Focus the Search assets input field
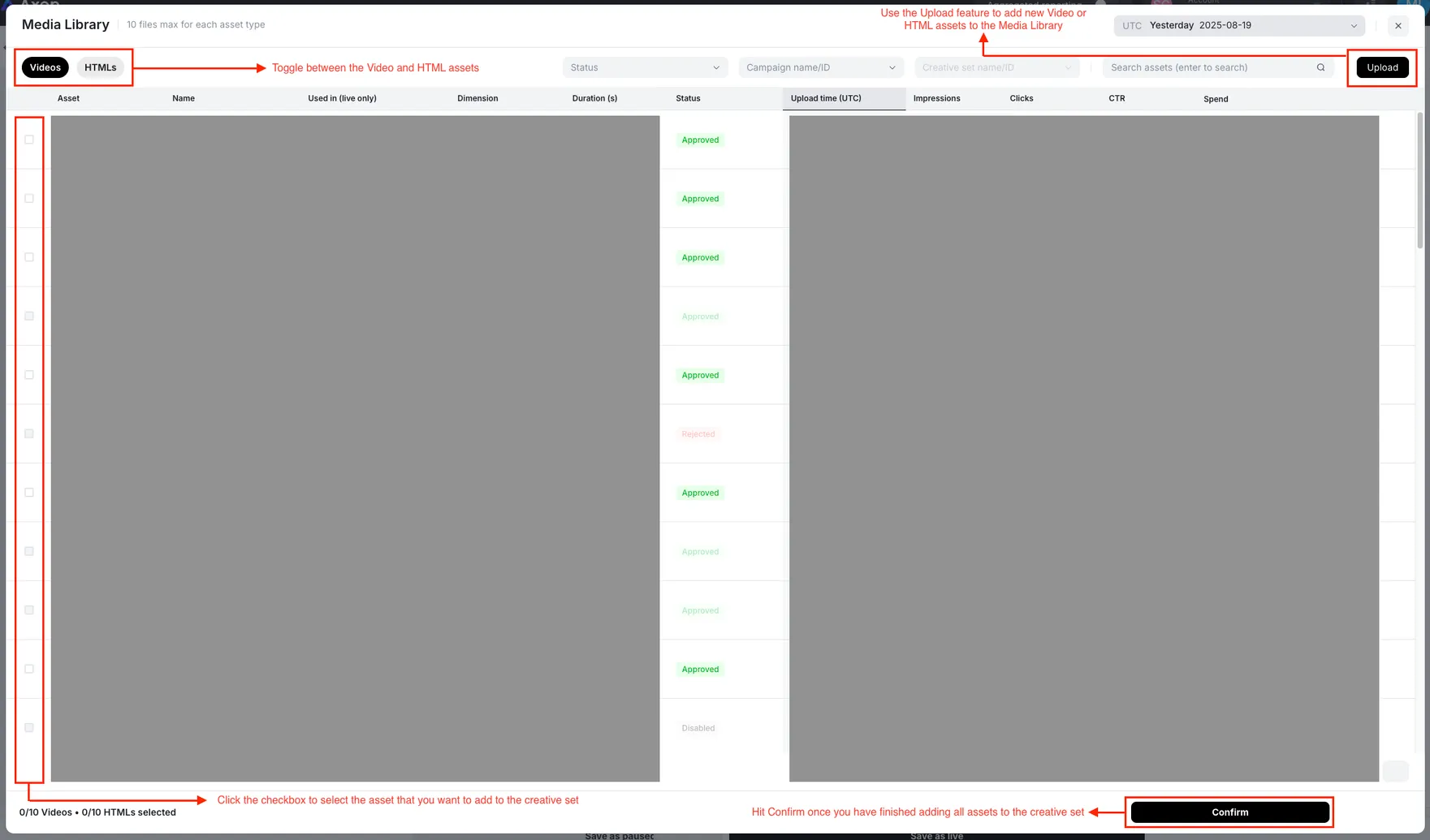The image size is (1430, 840). [1206, 67]
